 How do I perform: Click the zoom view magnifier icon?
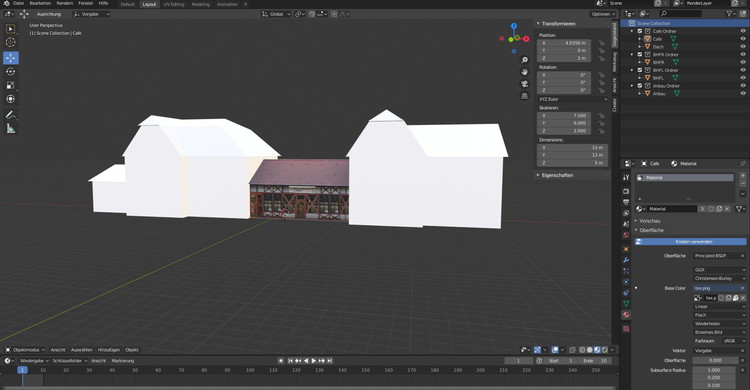pos(524,60)
